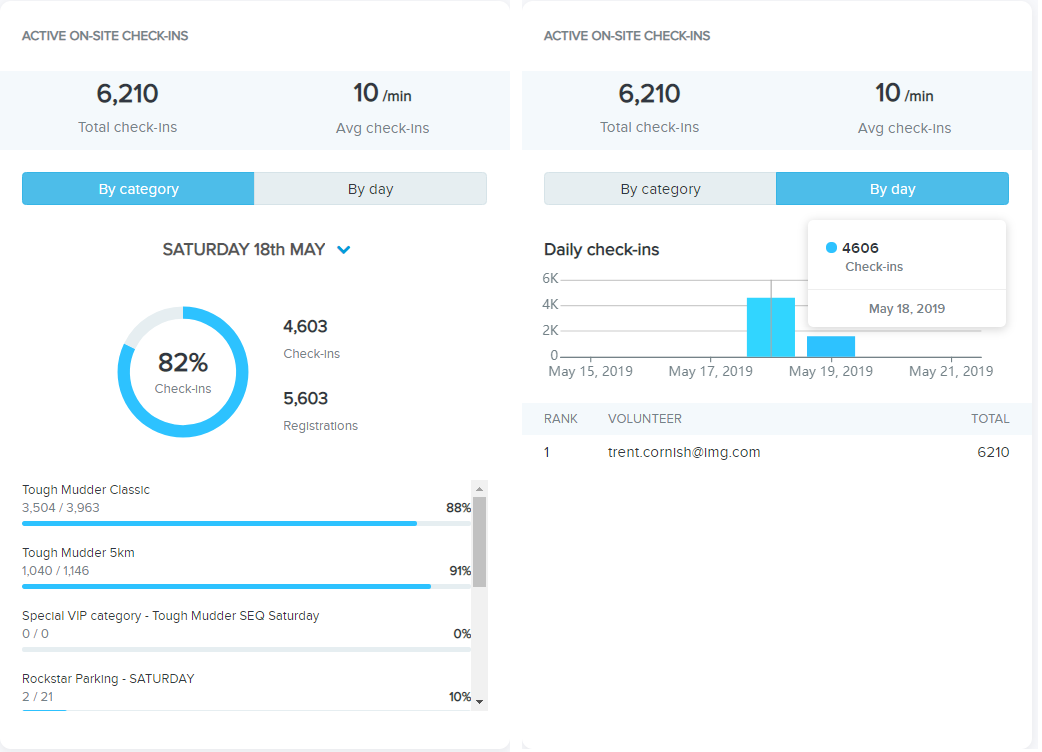Click the Daily check-ins chart title
This screenshot has width=1042, height=752.
[601, 249]
